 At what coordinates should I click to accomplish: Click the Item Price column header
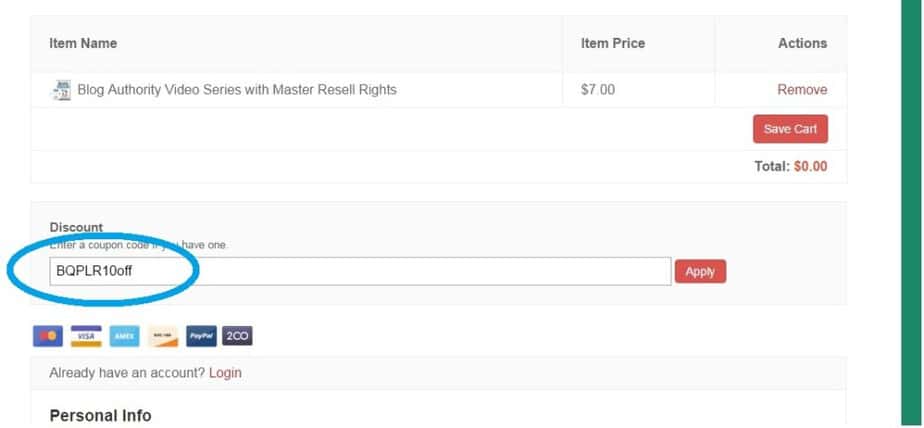613,43
